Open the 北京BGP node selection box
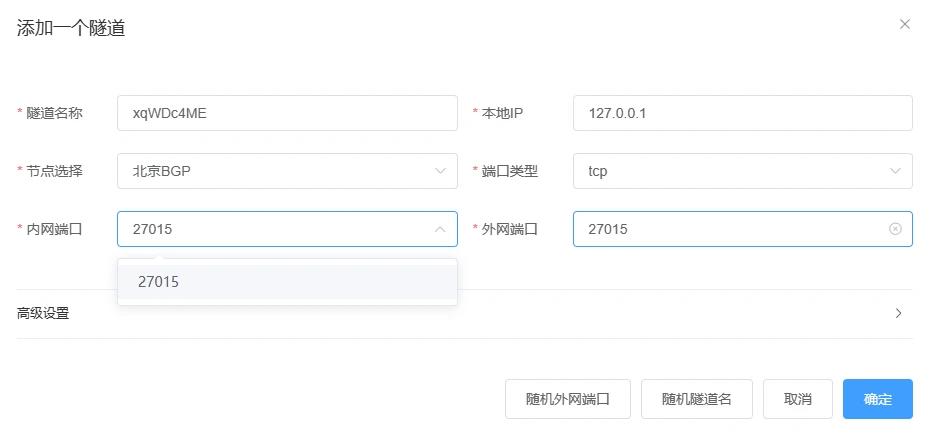Screen dimensions: 932x439 (275, 171)
